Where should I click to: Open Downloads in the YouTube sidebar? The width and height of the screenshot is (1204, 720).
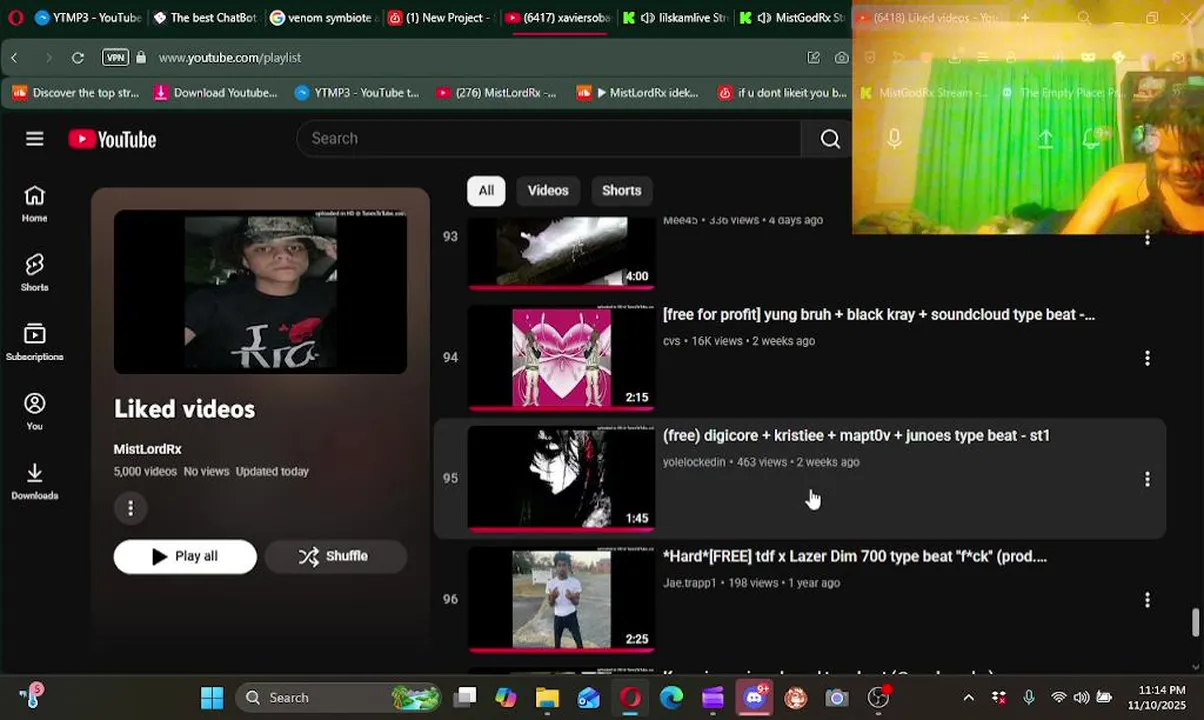(x=35, y=481)
